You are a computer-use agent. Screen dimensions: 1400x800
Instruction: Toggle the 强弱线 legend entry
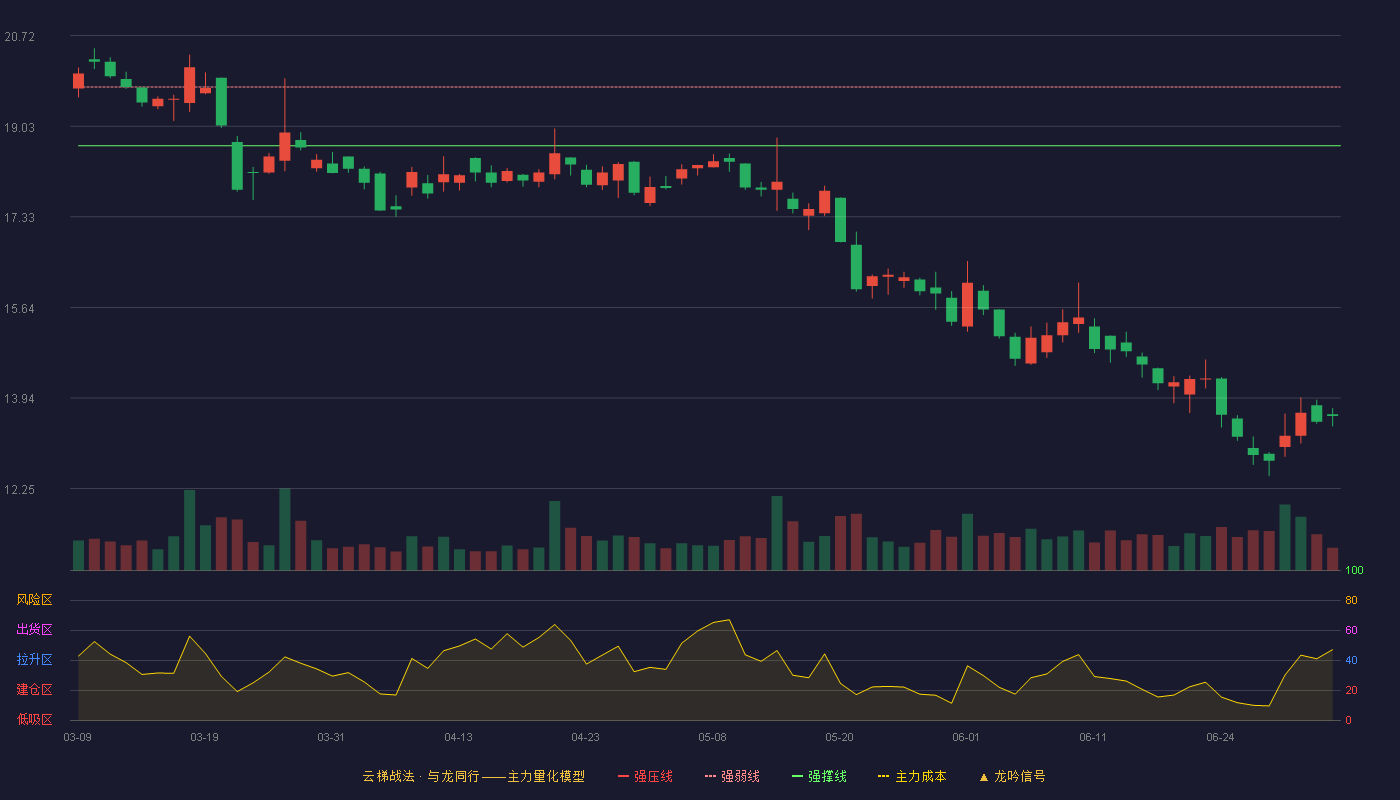[732, 776]
